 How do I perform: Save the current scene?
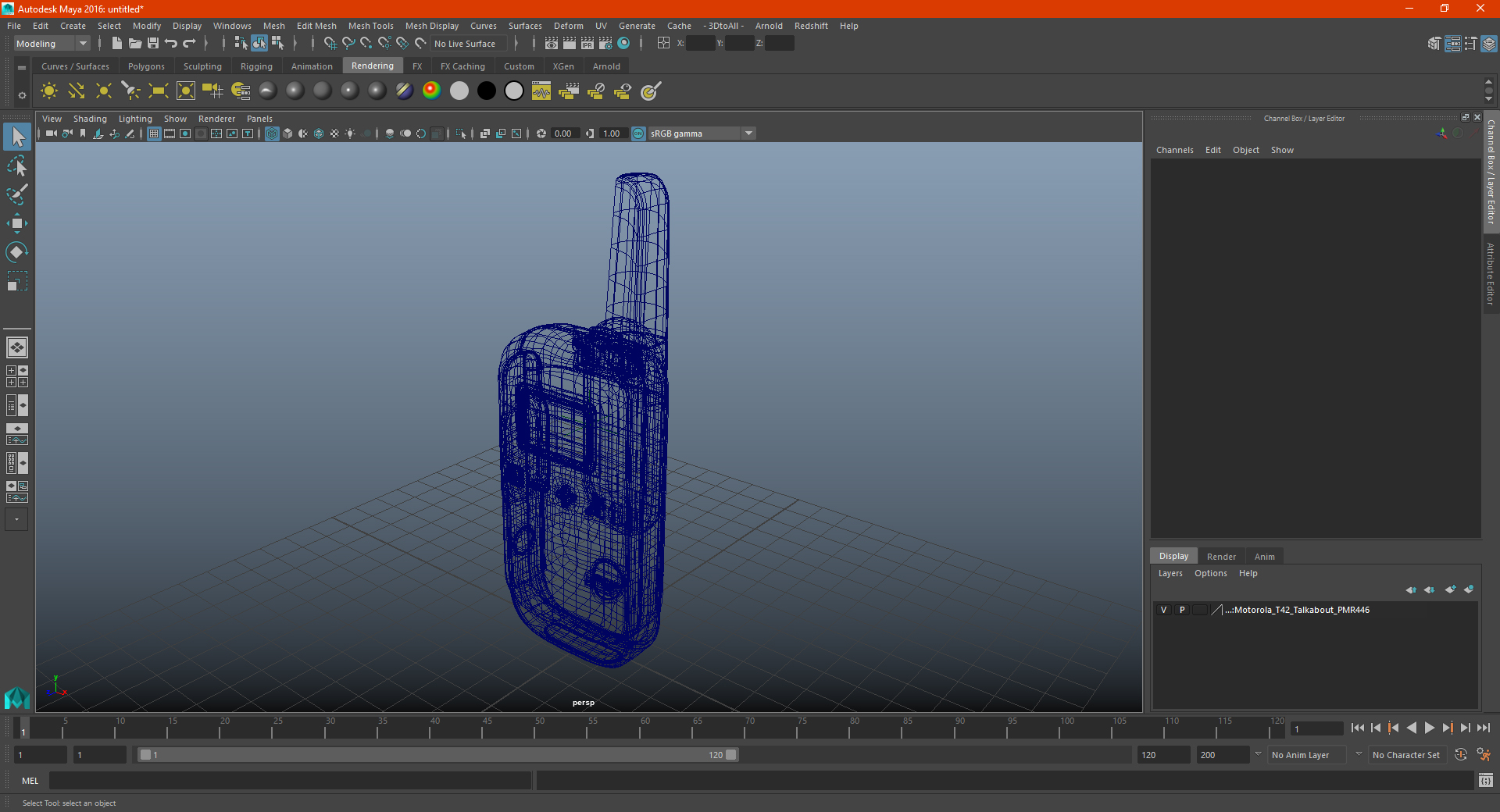click(153, 44)
